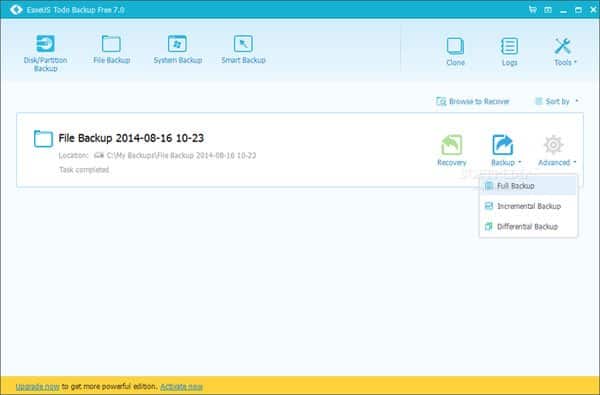Open the Advanced options dropdown
This screenshot has height=395, width=600.
pos(557,150)
